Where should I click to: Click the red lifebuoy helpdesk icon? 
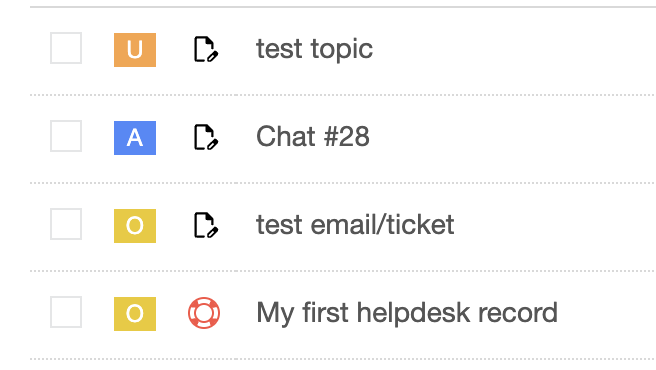click(x=204, y=313)
